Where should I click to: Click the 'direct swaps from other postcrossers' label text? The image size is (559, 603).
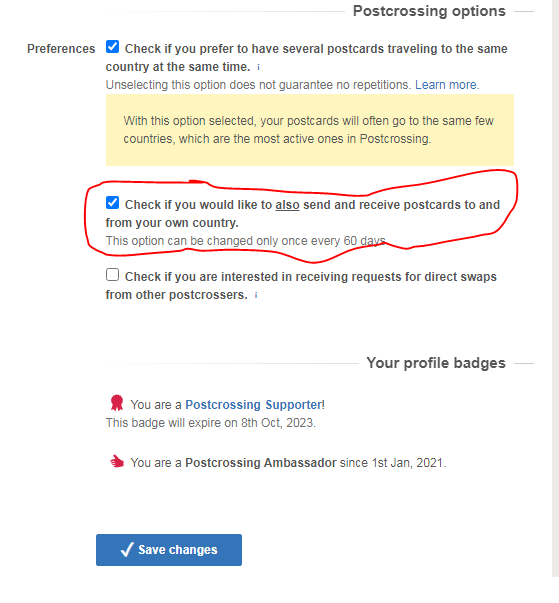click(x=301, y=286)
